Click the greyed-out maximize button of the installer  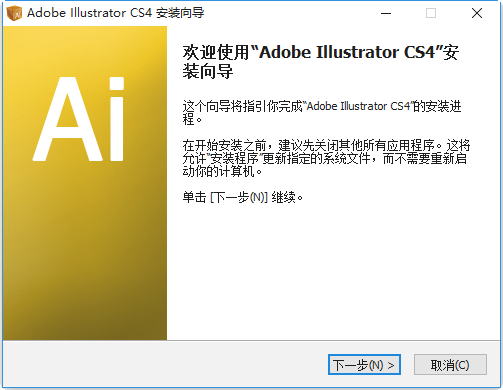(431, 13)
